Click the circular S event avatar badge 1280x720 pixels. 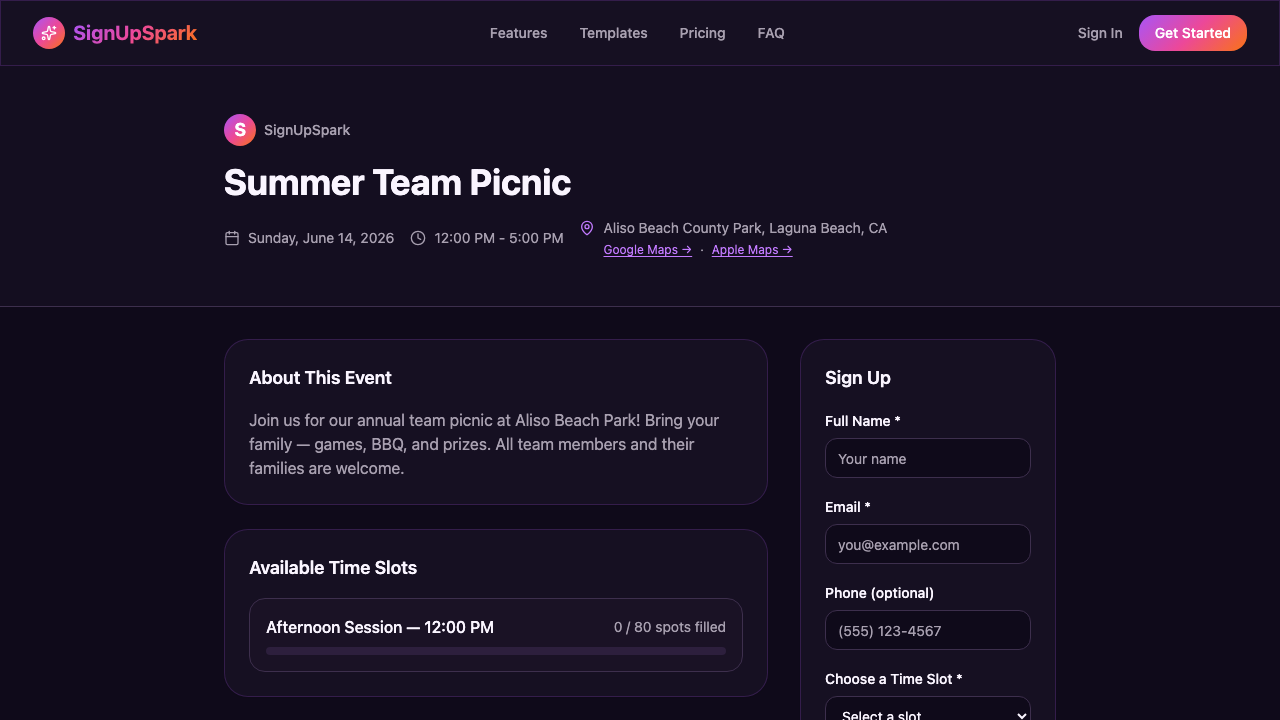click(x=239, y=129)
